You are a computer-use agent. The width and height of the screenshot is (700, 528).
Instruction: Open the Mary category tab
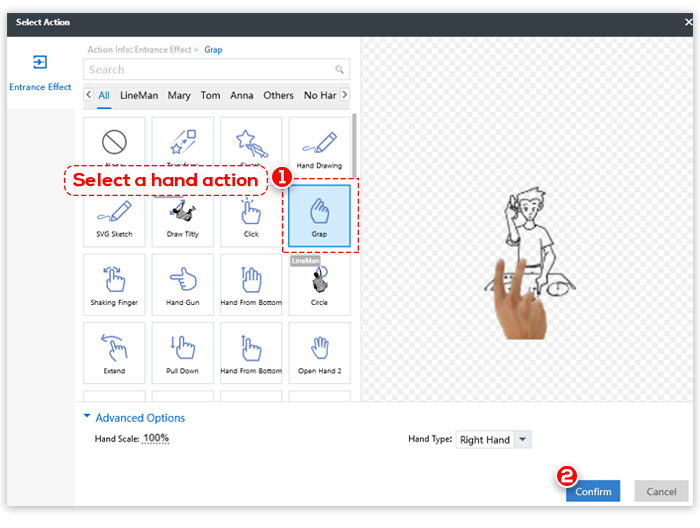tap(179, 95)
